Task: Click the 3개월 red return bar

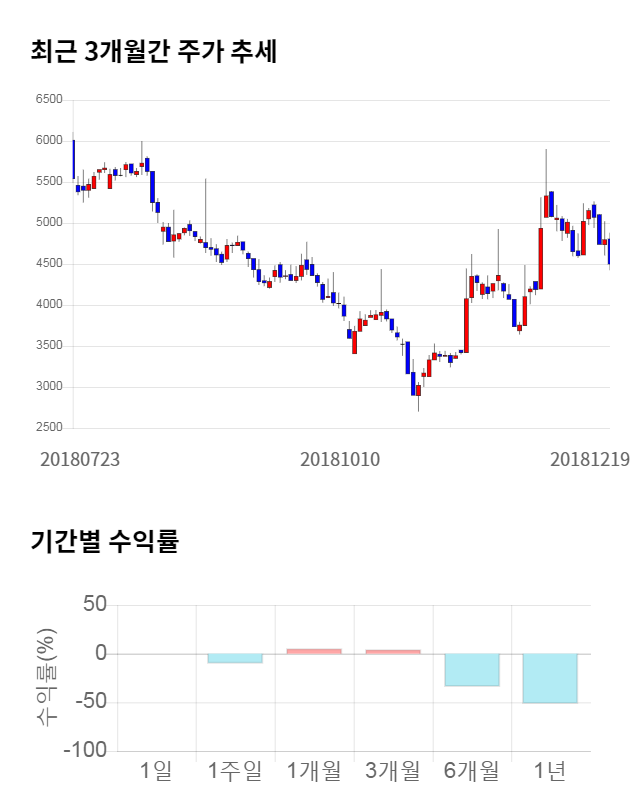Action: coord(393,652)
